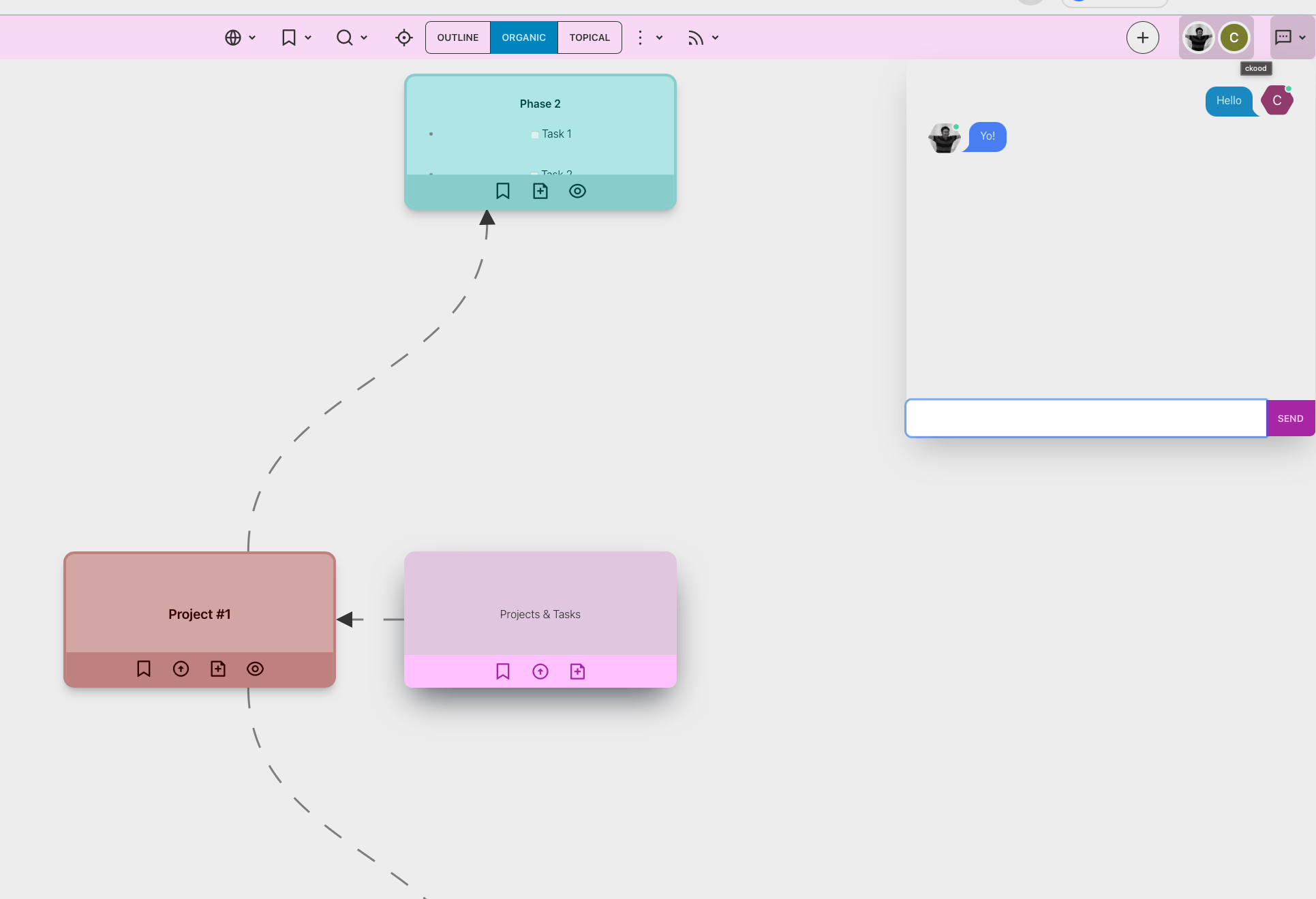Click the globe icon in toolbar
This screenshot has width=1316, height=899.
(233, 37)
